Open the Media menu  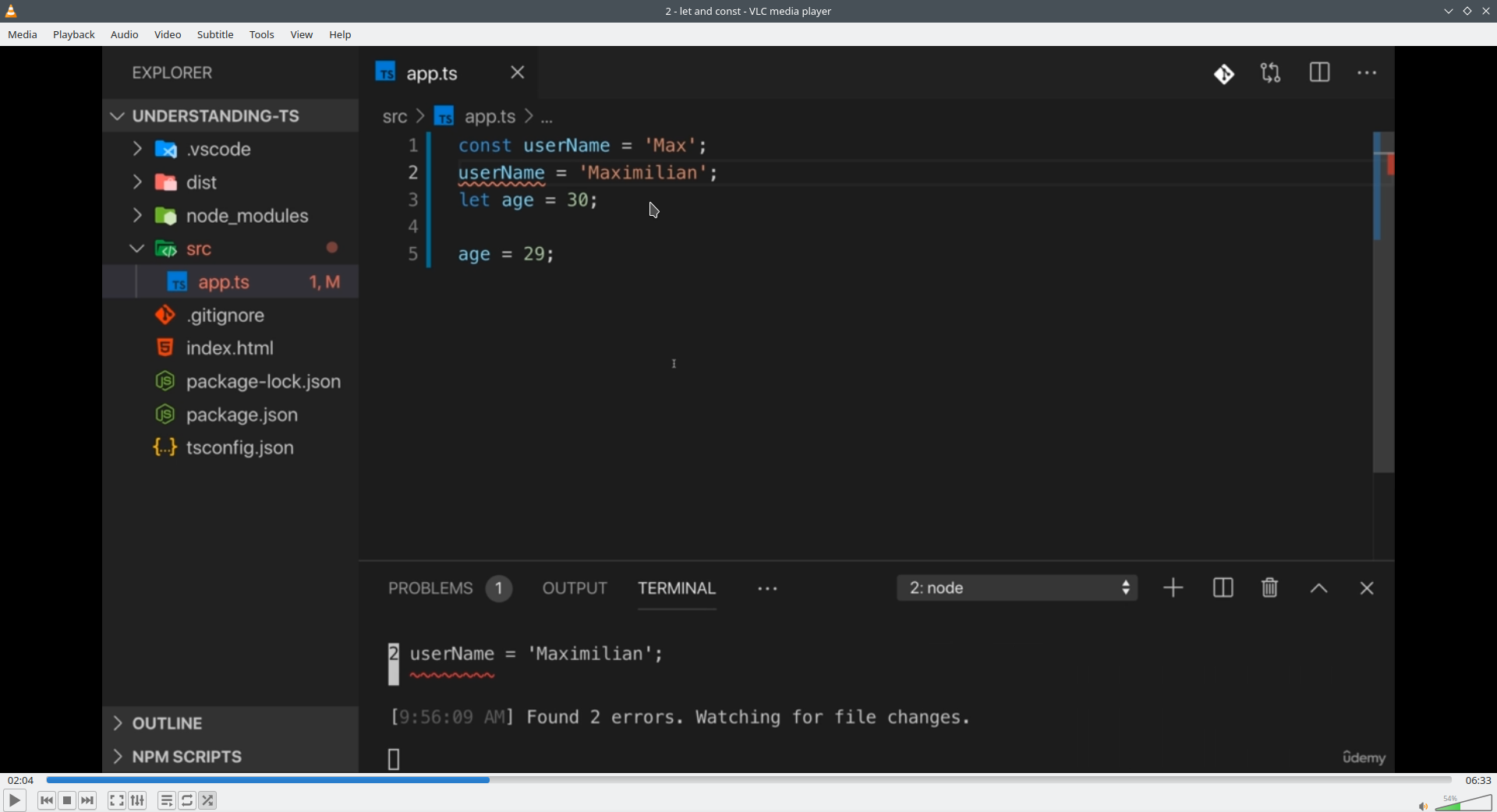tap(23, 35)
